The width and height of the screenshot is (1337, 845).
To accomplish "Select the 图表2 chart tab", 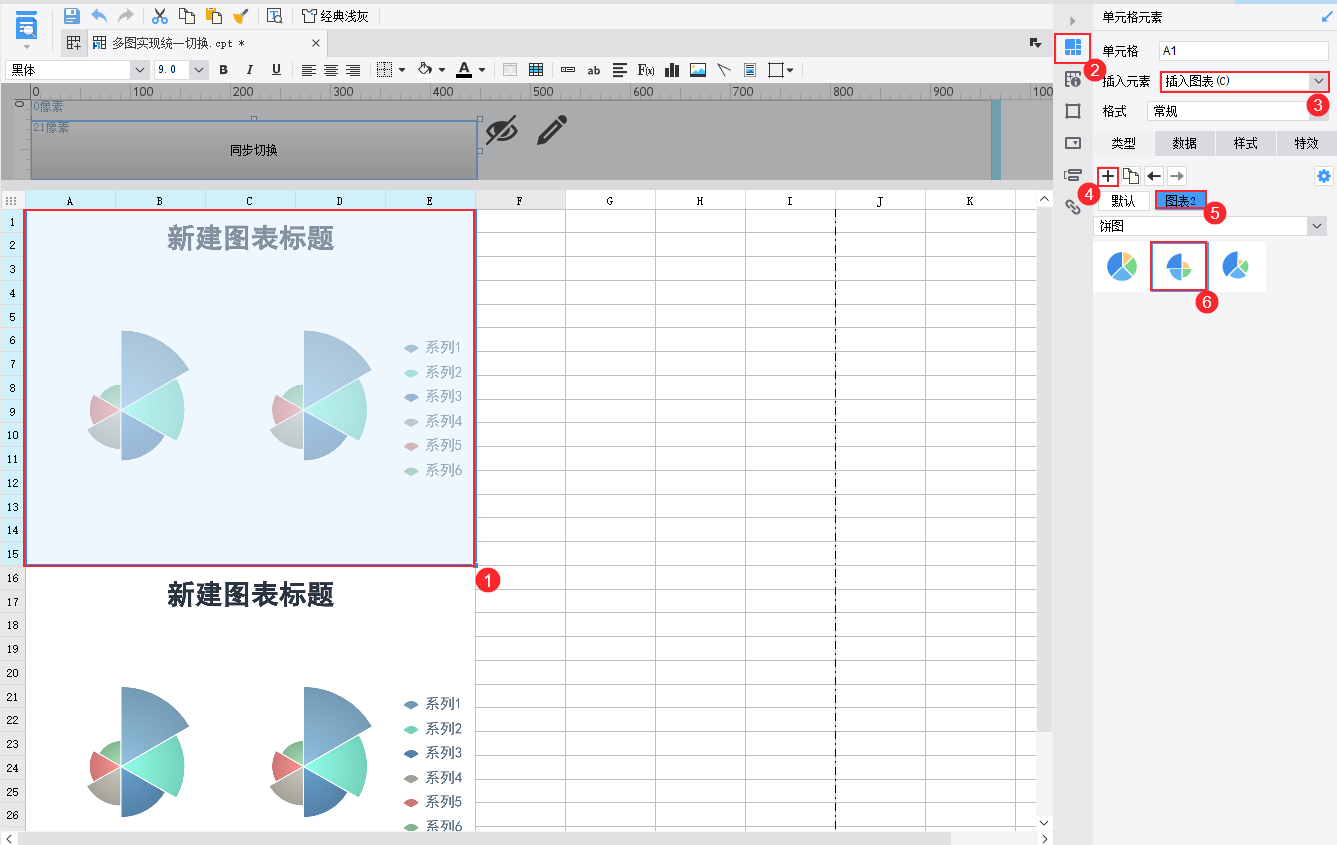I will [1181, 199].
